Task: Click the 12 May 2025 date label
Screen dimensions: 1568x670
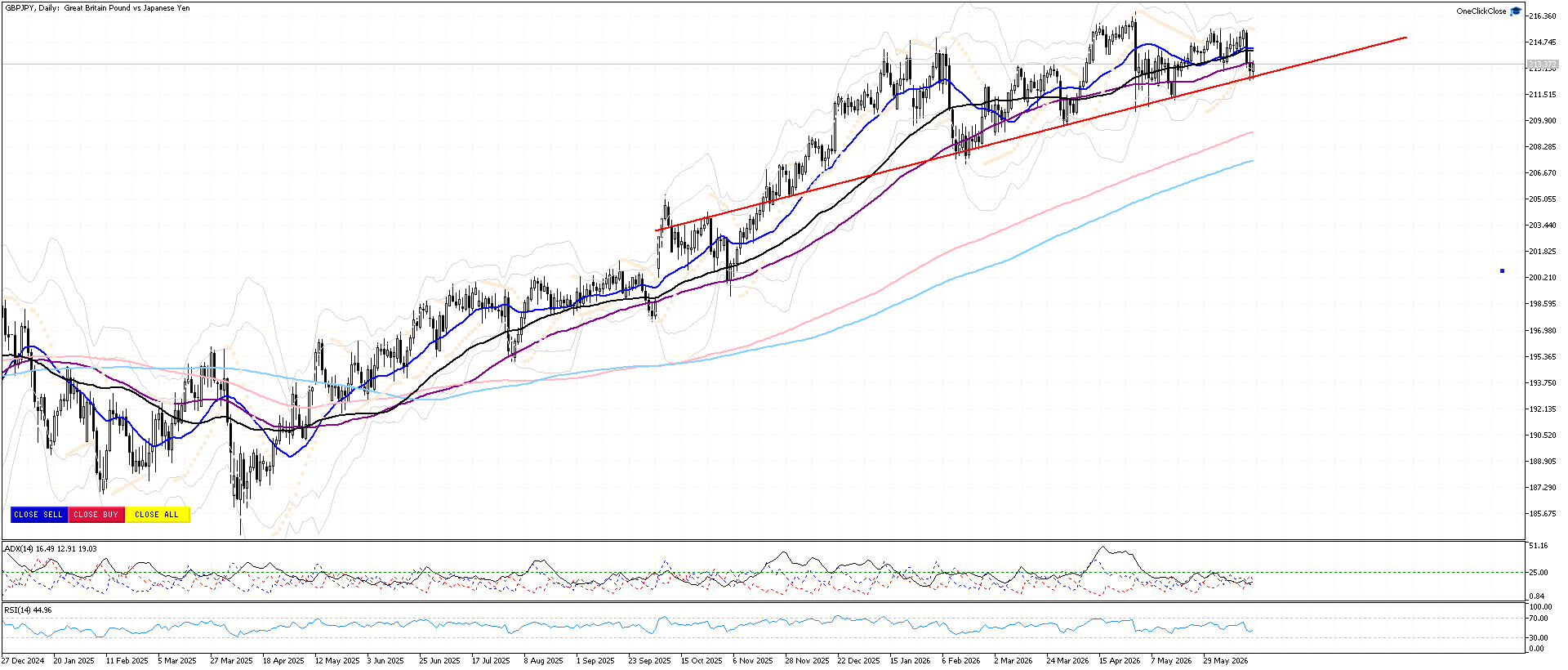Action: point(337,661)
